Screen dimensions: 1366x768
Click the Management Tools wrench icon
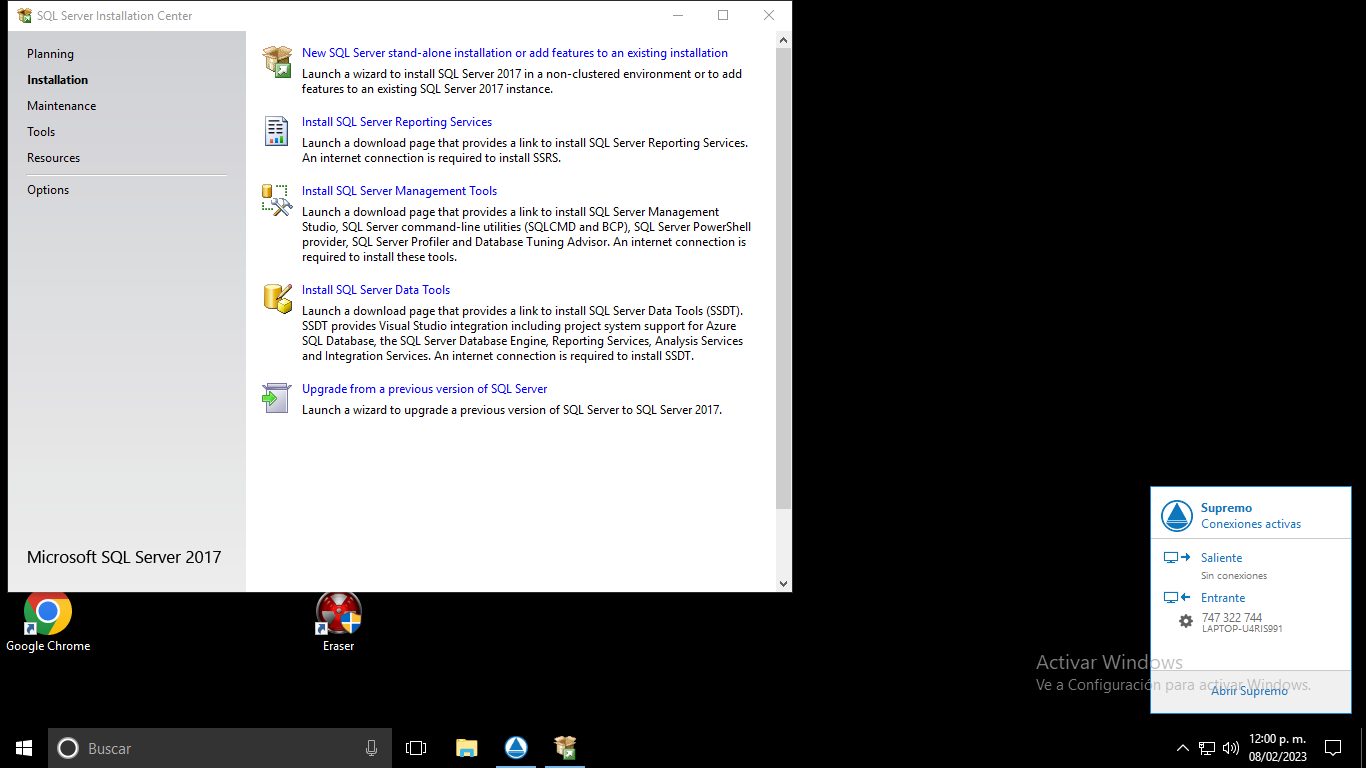click(x=276, y=199)
